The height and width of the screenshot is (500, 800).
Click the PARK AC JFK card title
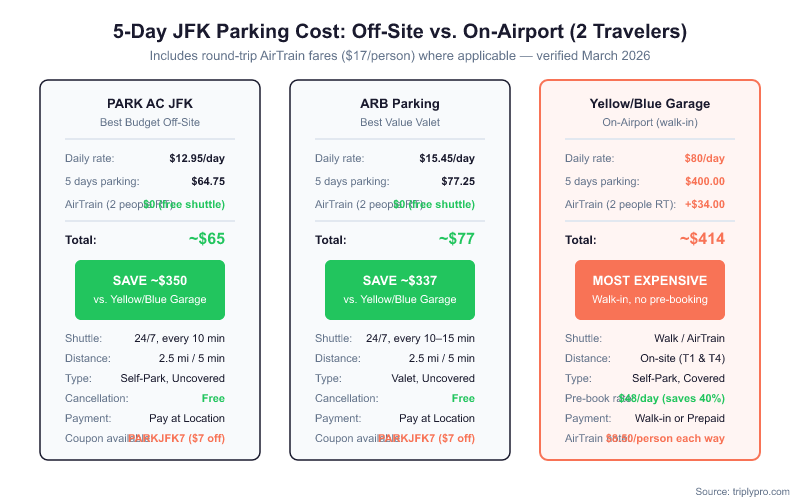150,103
